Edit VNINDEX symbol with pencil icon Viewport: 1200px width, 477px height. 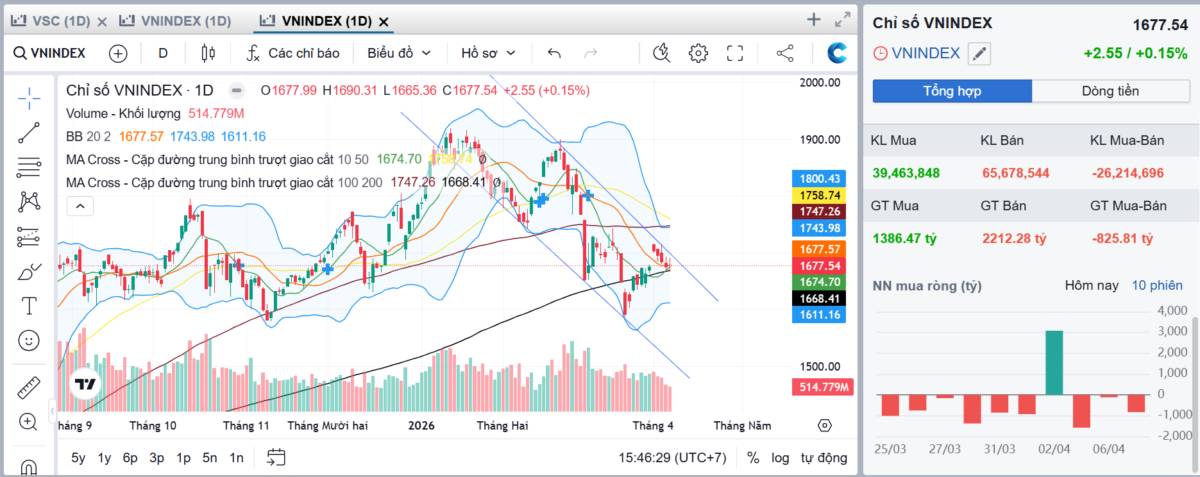[979, 54]
